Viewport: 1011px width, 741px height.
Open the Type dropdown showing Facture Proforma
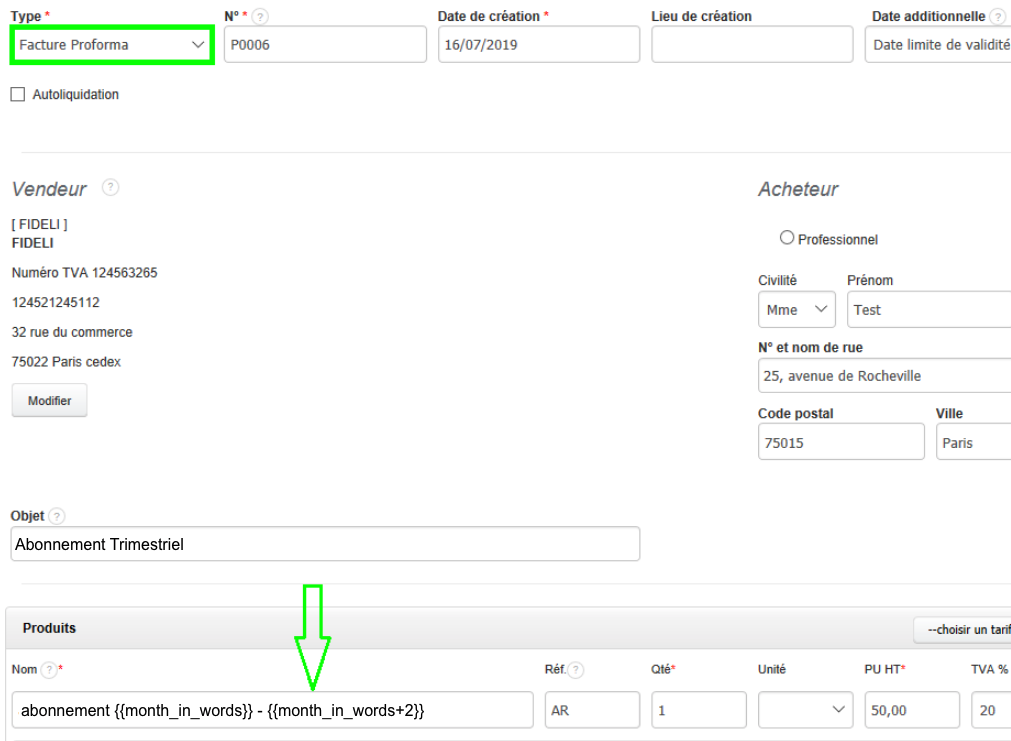tap(111, 44)
